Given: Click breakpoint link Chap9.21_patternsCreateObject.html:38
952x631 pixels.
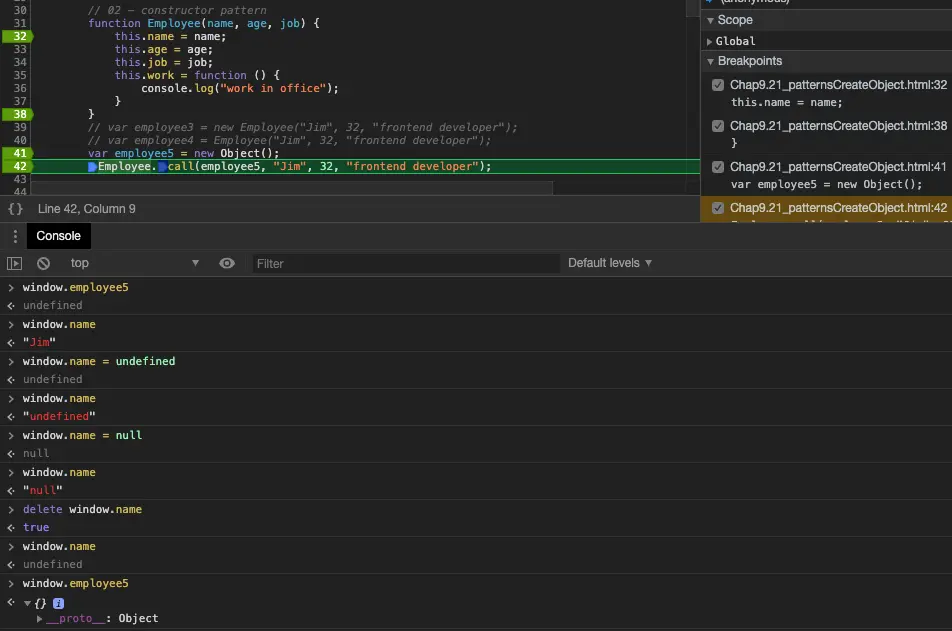Looking at the screenshot, I should [x=838, y=126].
